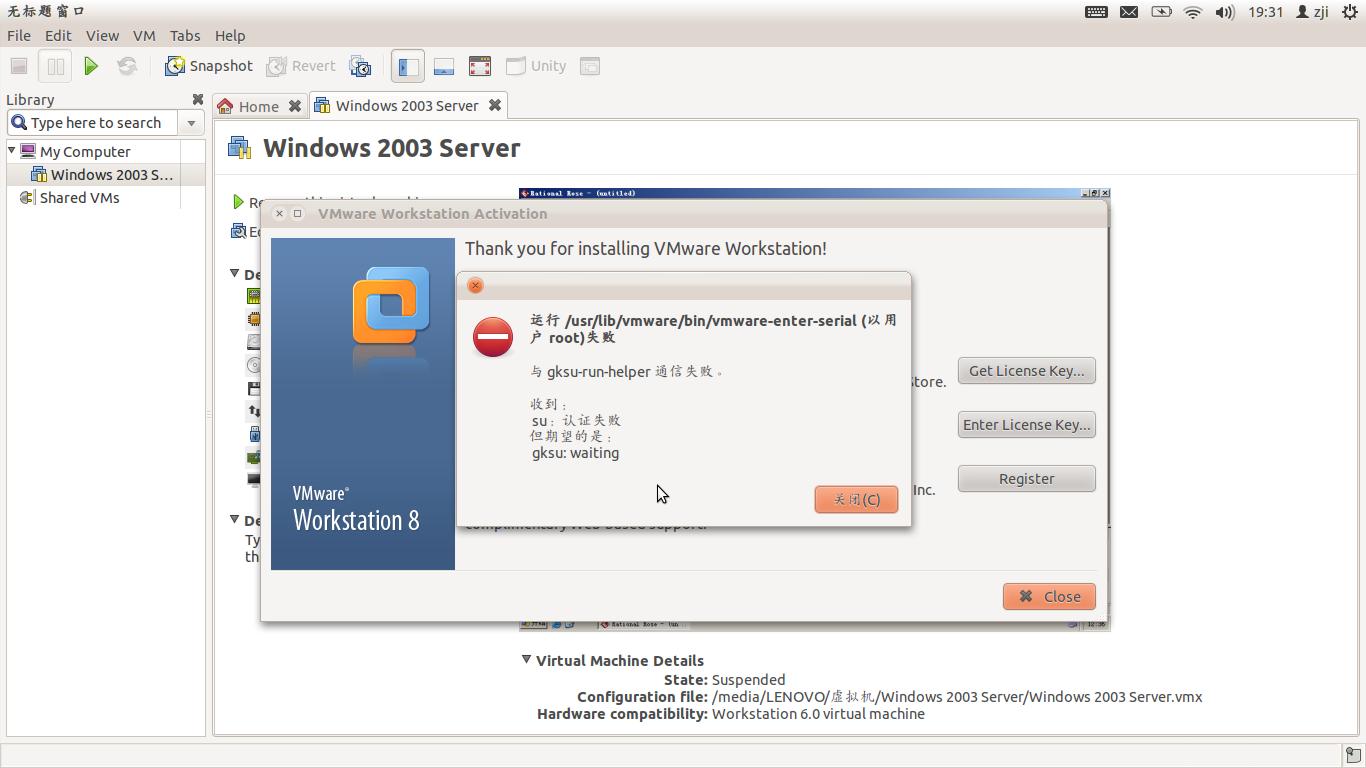Click the CD/DVD device icon
The width and height of the screenshot is (1366, 768).
(x=254, y=365)
